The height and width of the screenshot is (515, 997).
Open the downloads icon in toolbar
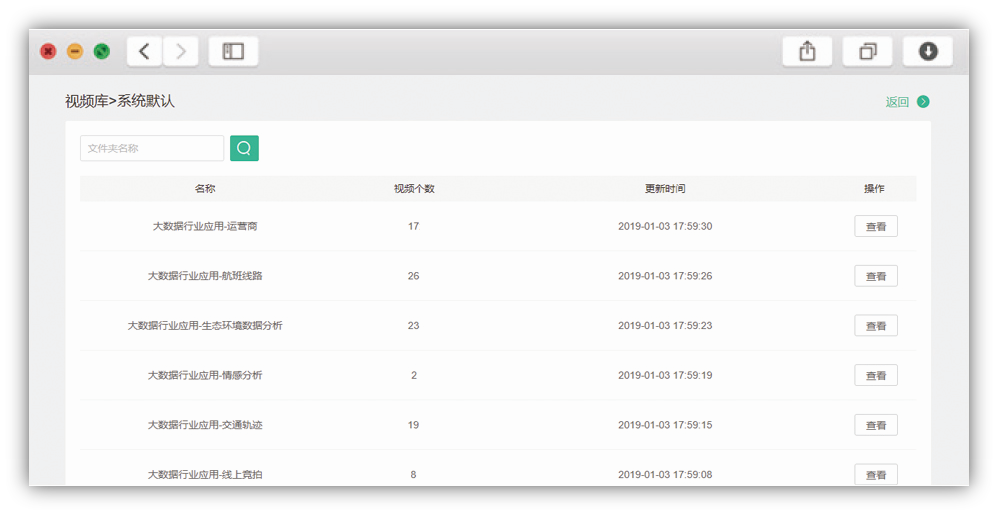(928, 52)
